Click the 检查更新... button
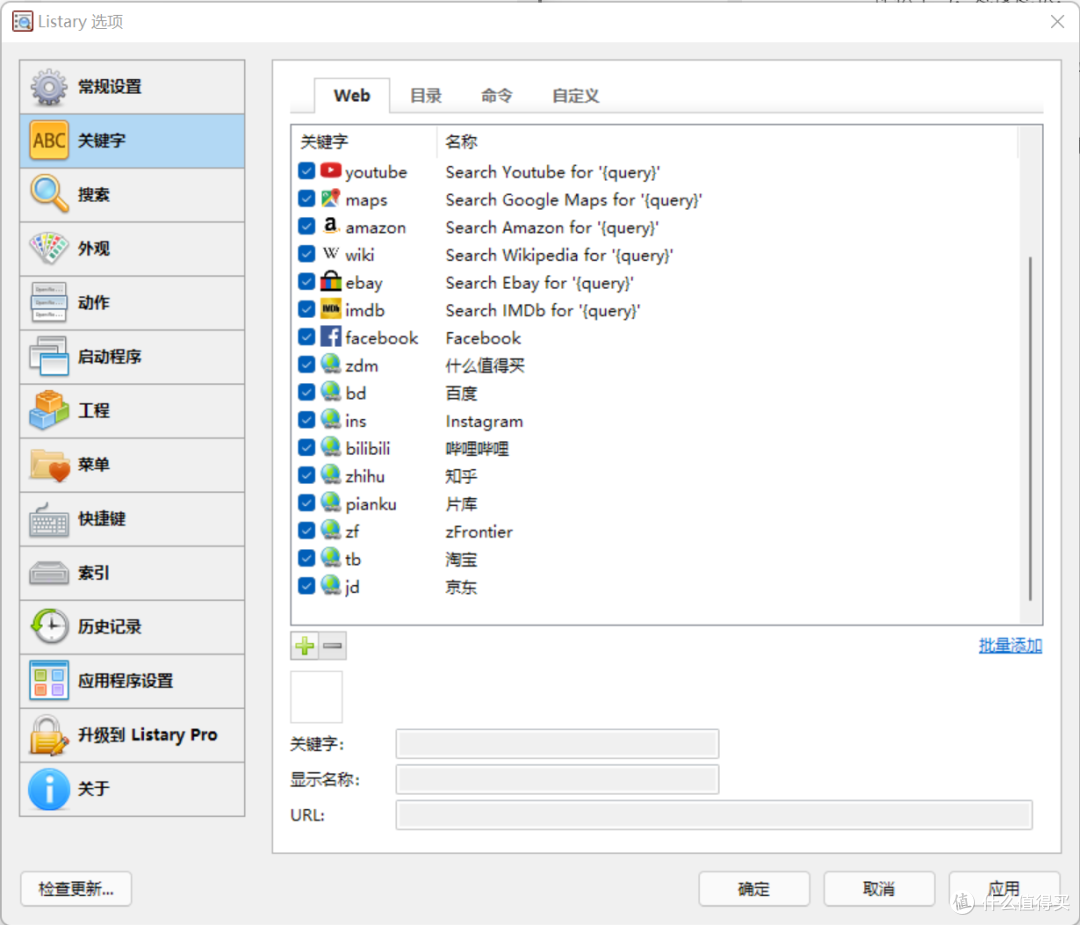1080x925 pixels. tap(76, 888)
